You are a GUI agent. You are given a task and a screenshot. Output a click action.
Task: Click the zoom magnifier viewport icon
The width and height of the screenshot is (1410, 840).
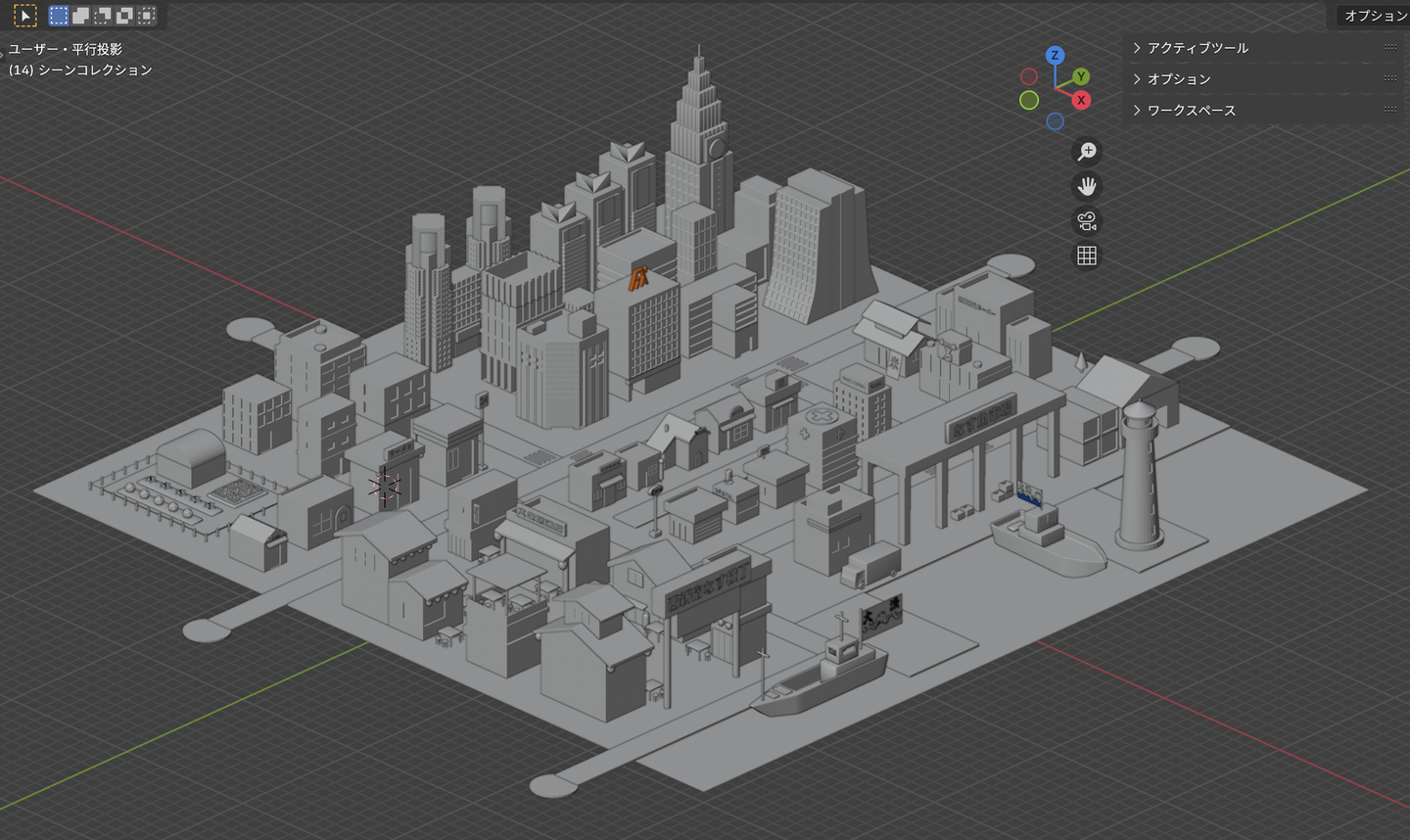pyautogui.click(x=1087, y=152)
